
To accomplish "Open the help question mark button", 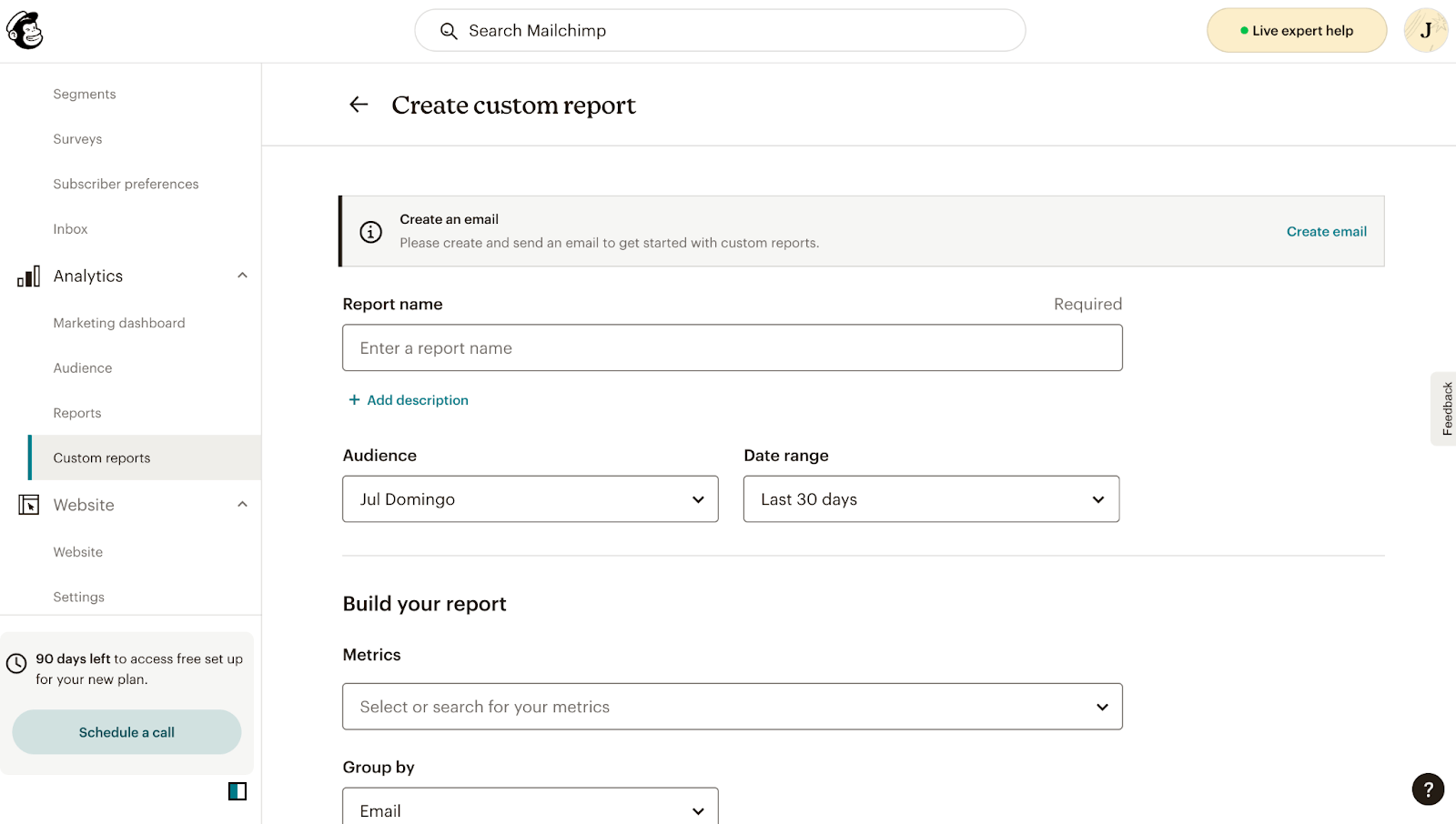I will point(1428,789).
